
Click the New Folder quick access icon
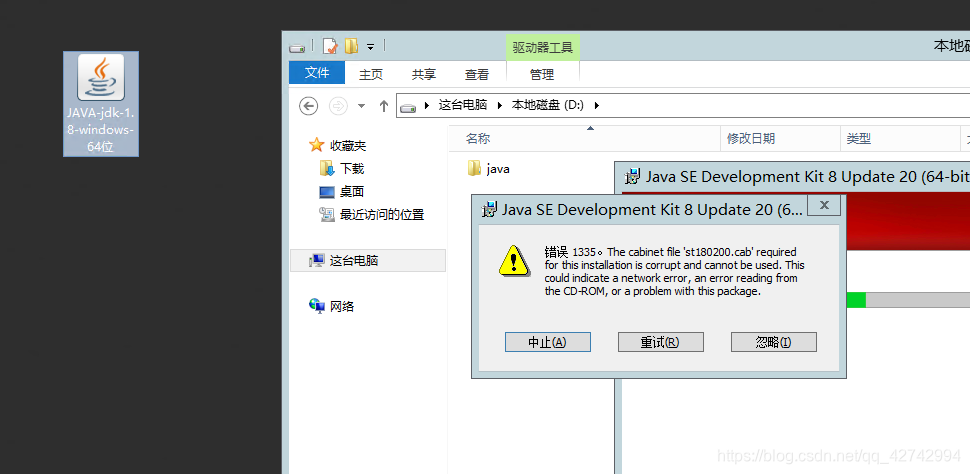(x=351, y=46)
